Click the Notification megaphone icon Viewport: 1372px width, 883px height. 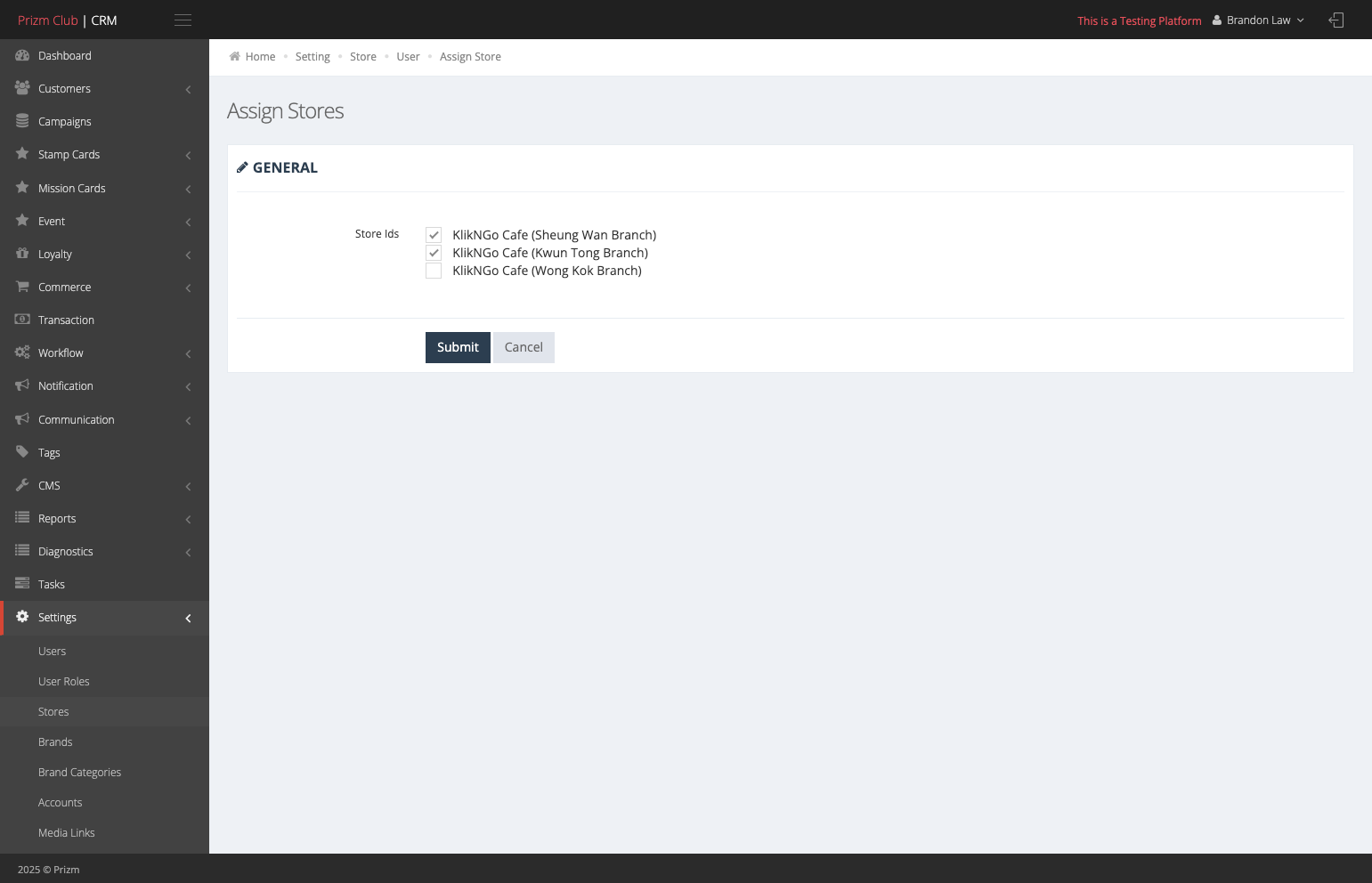pyautogui.click(x=22, y=385)
